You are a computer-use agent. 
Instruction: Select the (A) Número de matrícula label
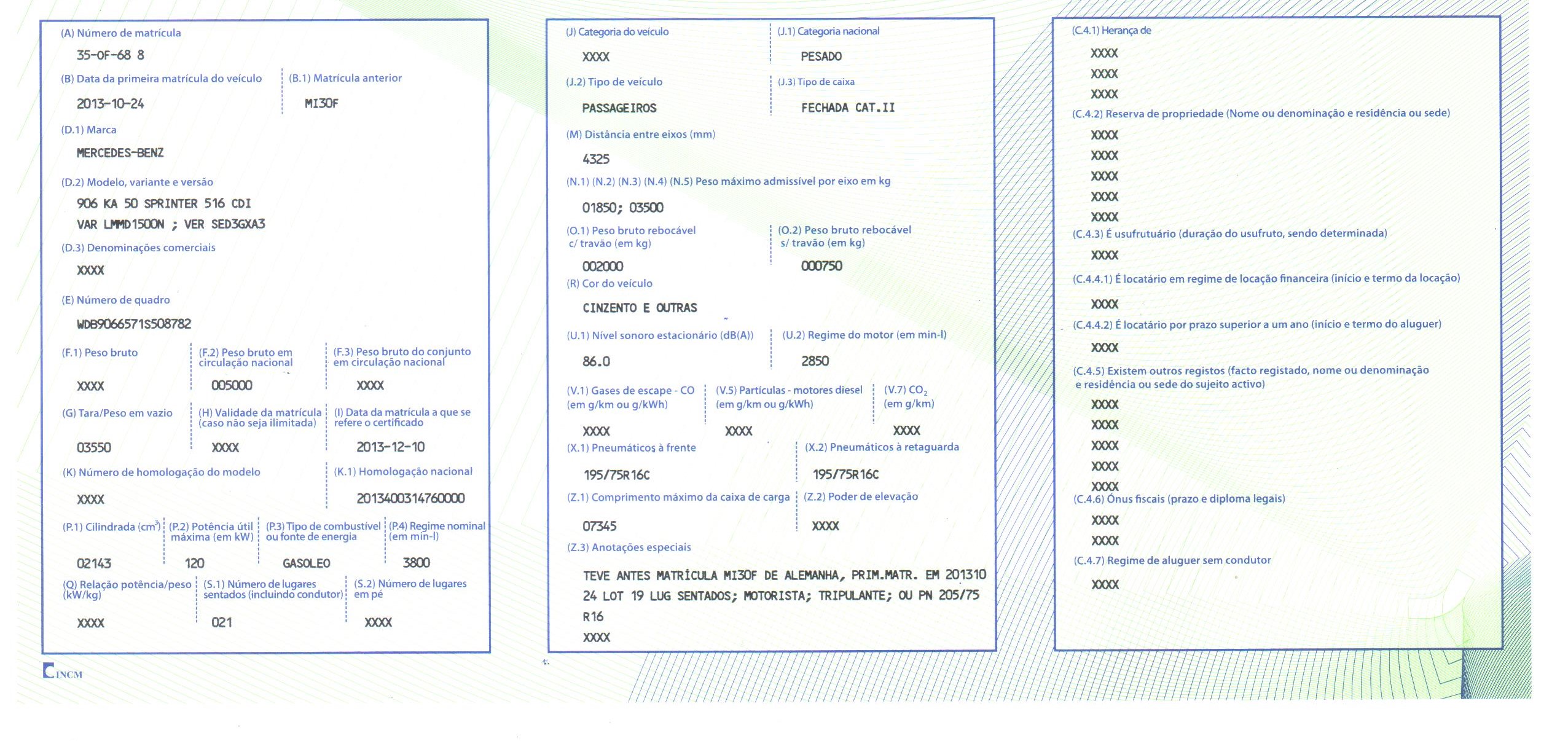(x=120, y=33)
